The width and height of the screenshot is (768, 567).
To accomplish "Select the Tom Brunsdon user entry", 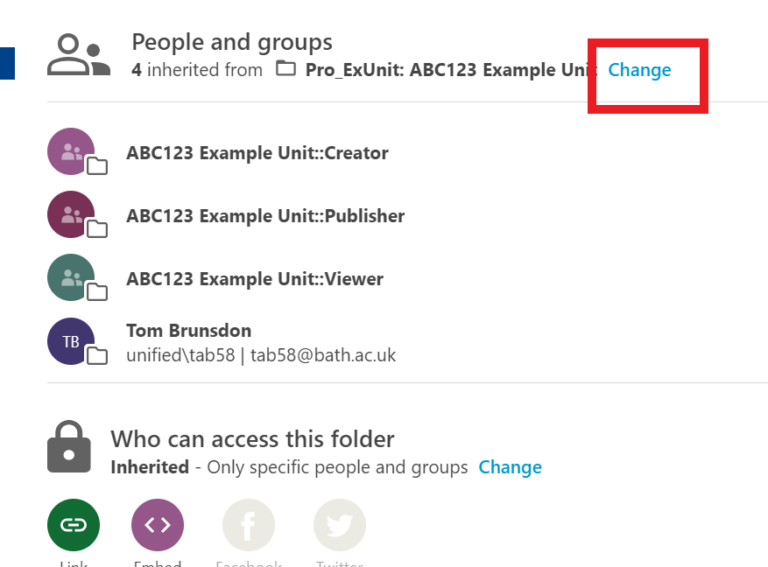I will click(x=189, y=330).
